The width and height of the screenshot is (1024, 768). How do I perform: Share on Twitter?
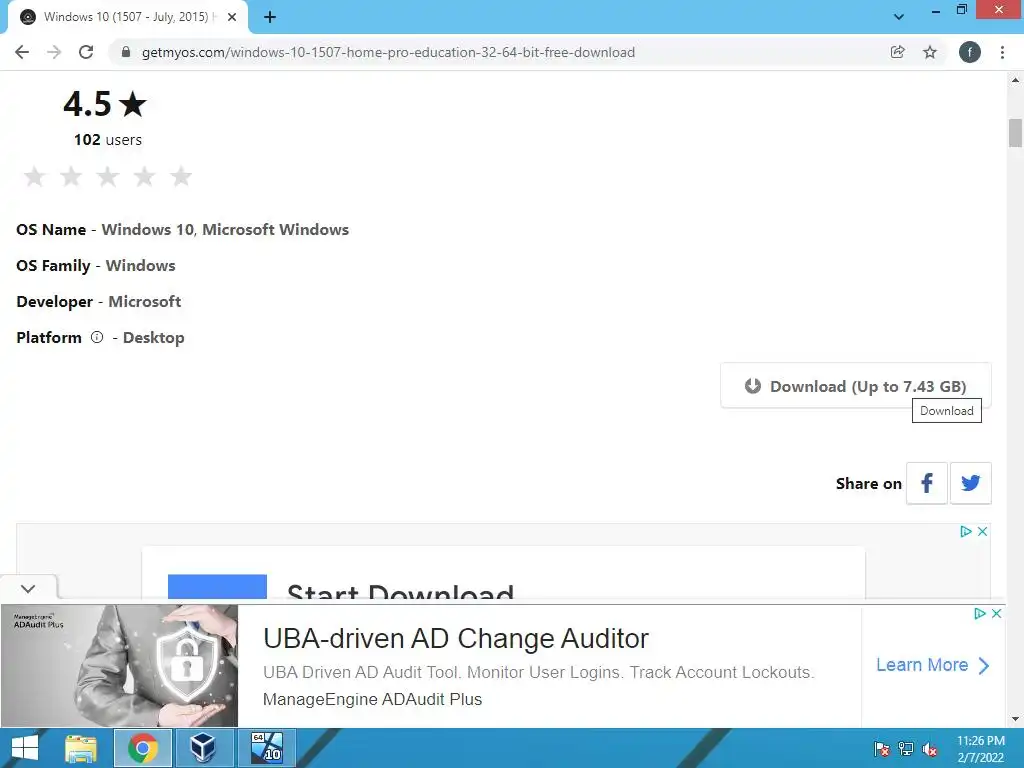[x=970, y=483]
